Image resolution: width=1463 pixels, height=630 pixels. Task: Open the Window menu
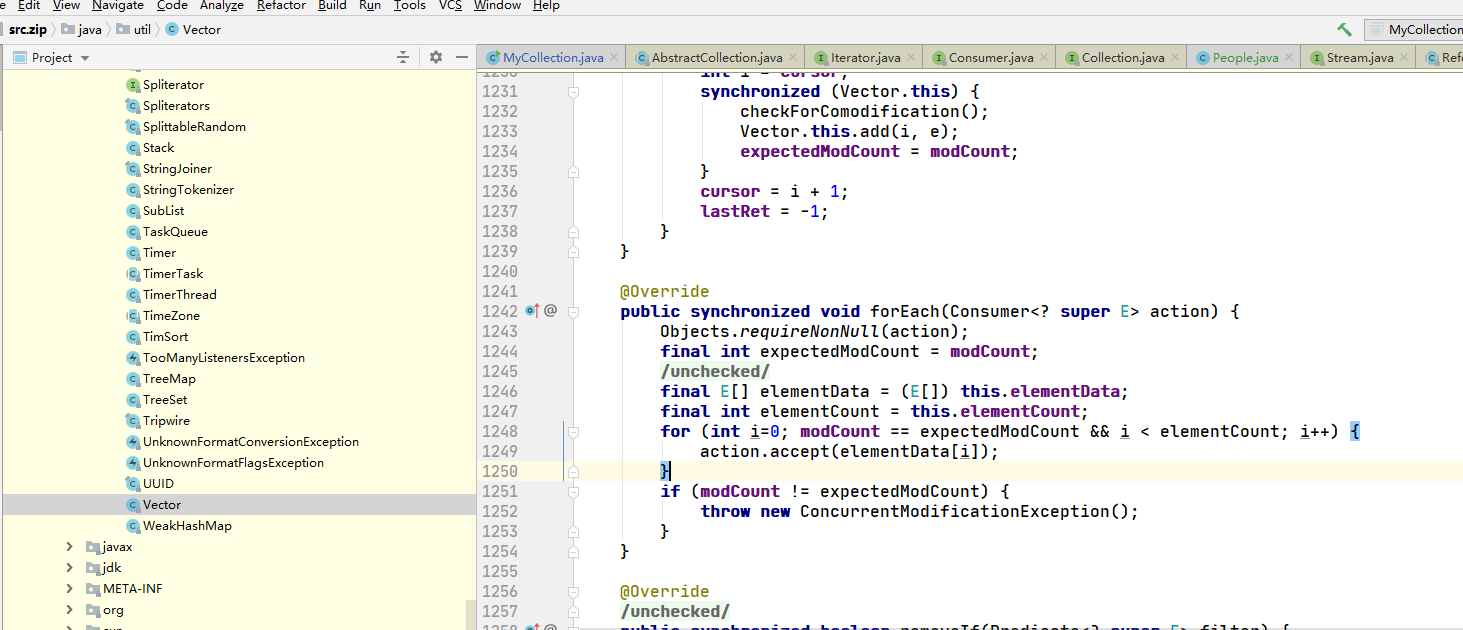pyautogui.click(x=497, y=5)
